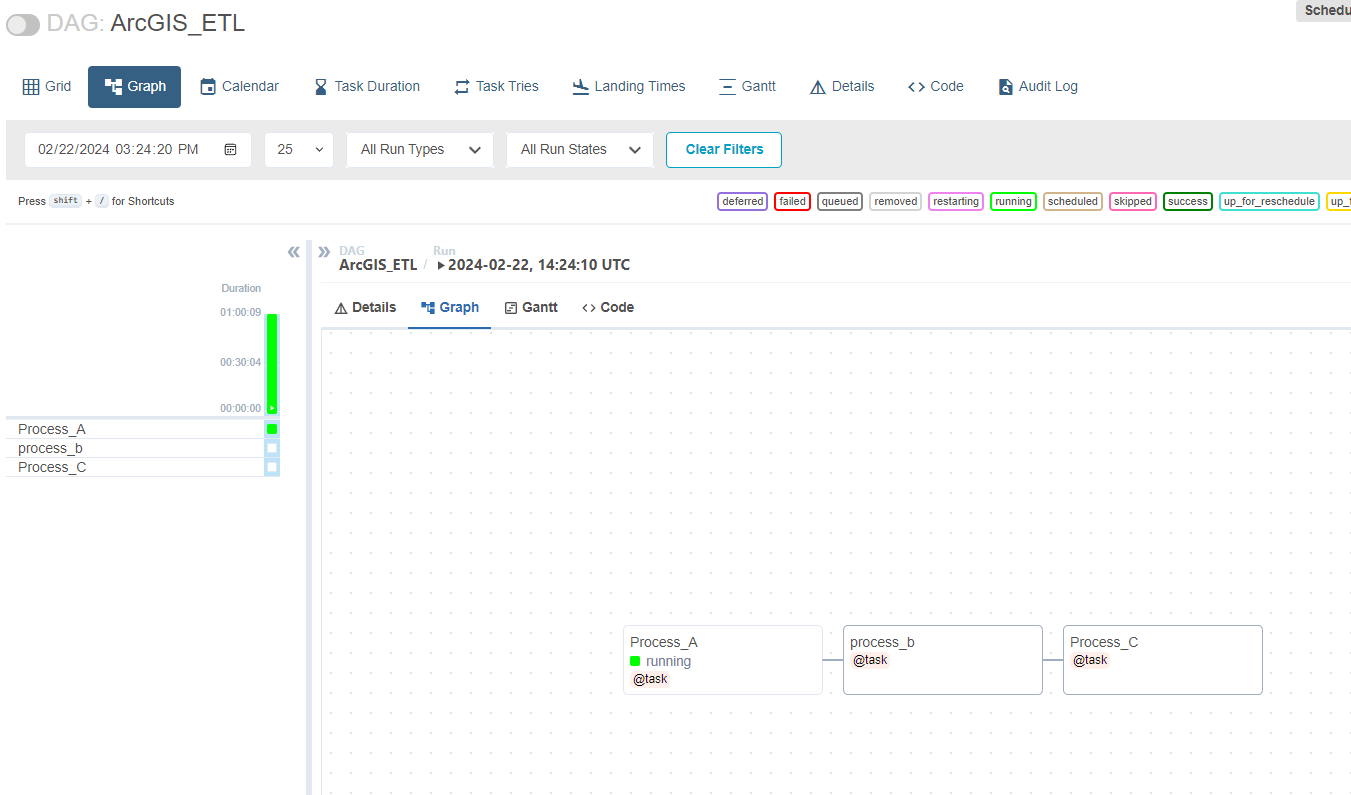Click the Clear Filters button
The width and height of the screenshot is (1351, 795).
723,149
